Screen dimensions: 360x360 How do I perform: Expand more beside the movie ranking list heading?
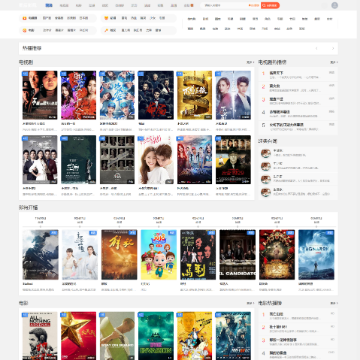pos(334,303)
